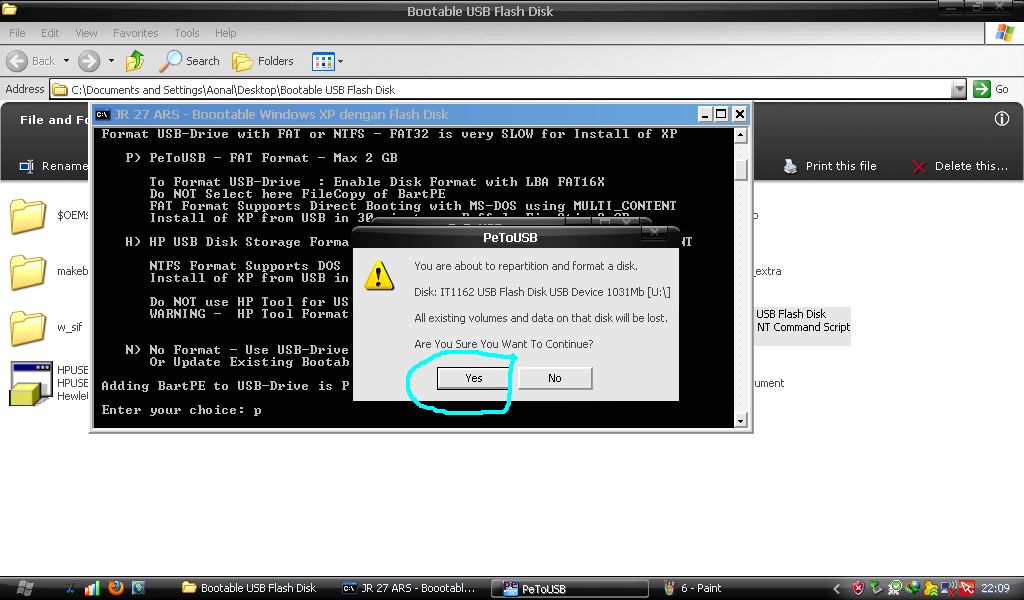Toggle the Folders pane
1024x600 pixels.
(263, 61)
